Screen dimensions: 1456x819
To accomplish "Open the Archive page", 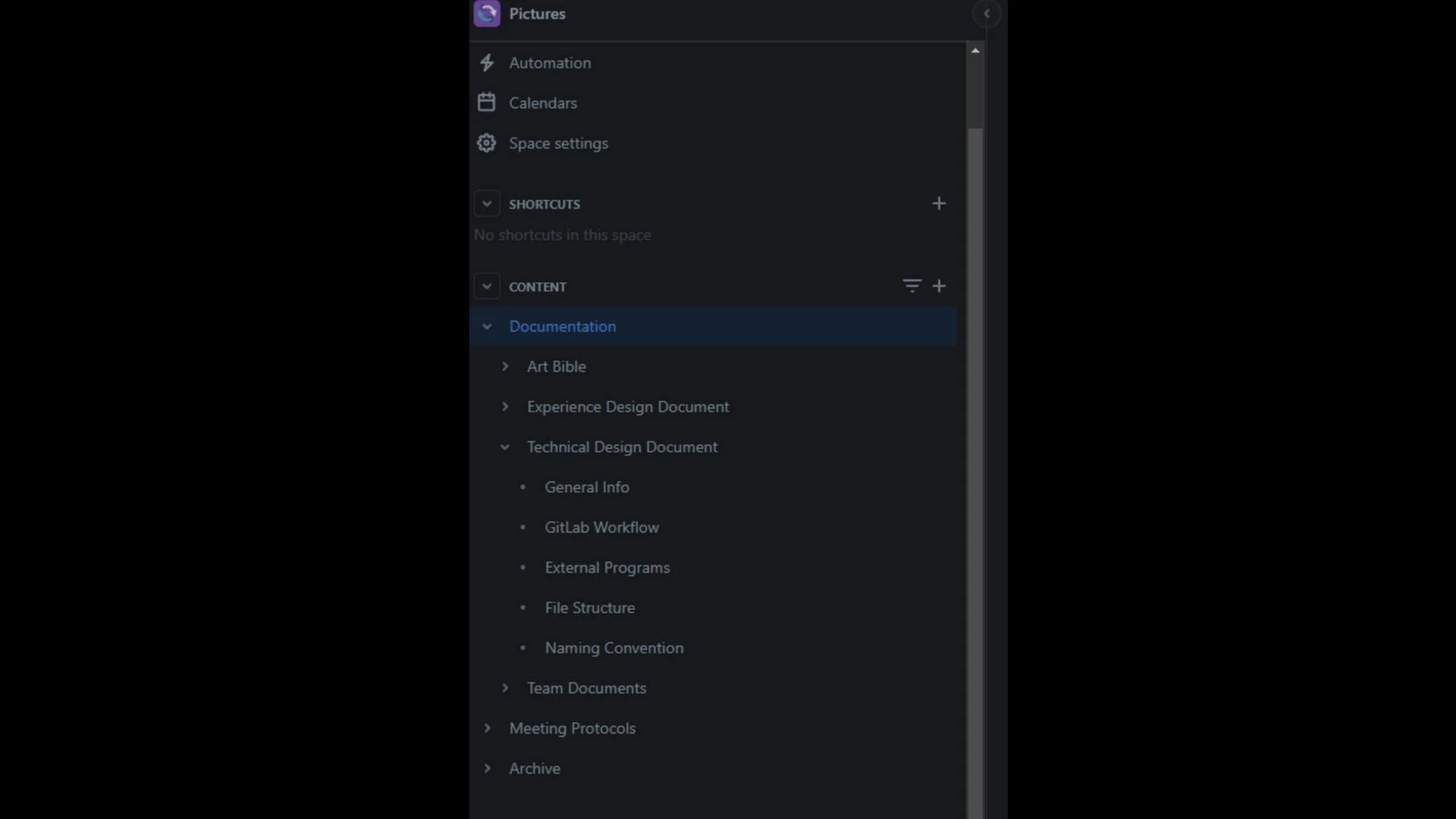I will [x=535, y=768].
